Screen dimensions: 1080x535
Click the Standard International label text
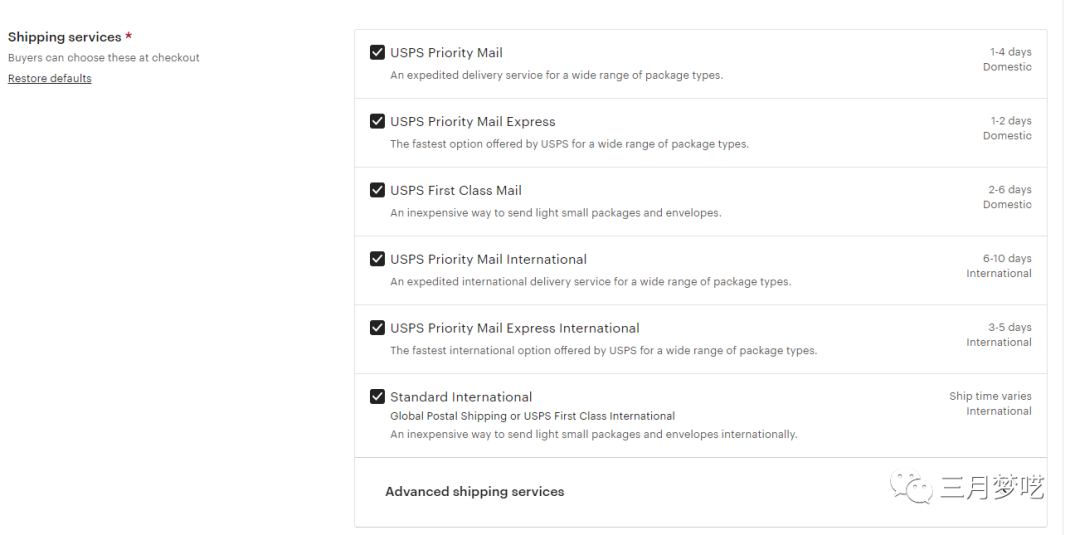(461, 397)
